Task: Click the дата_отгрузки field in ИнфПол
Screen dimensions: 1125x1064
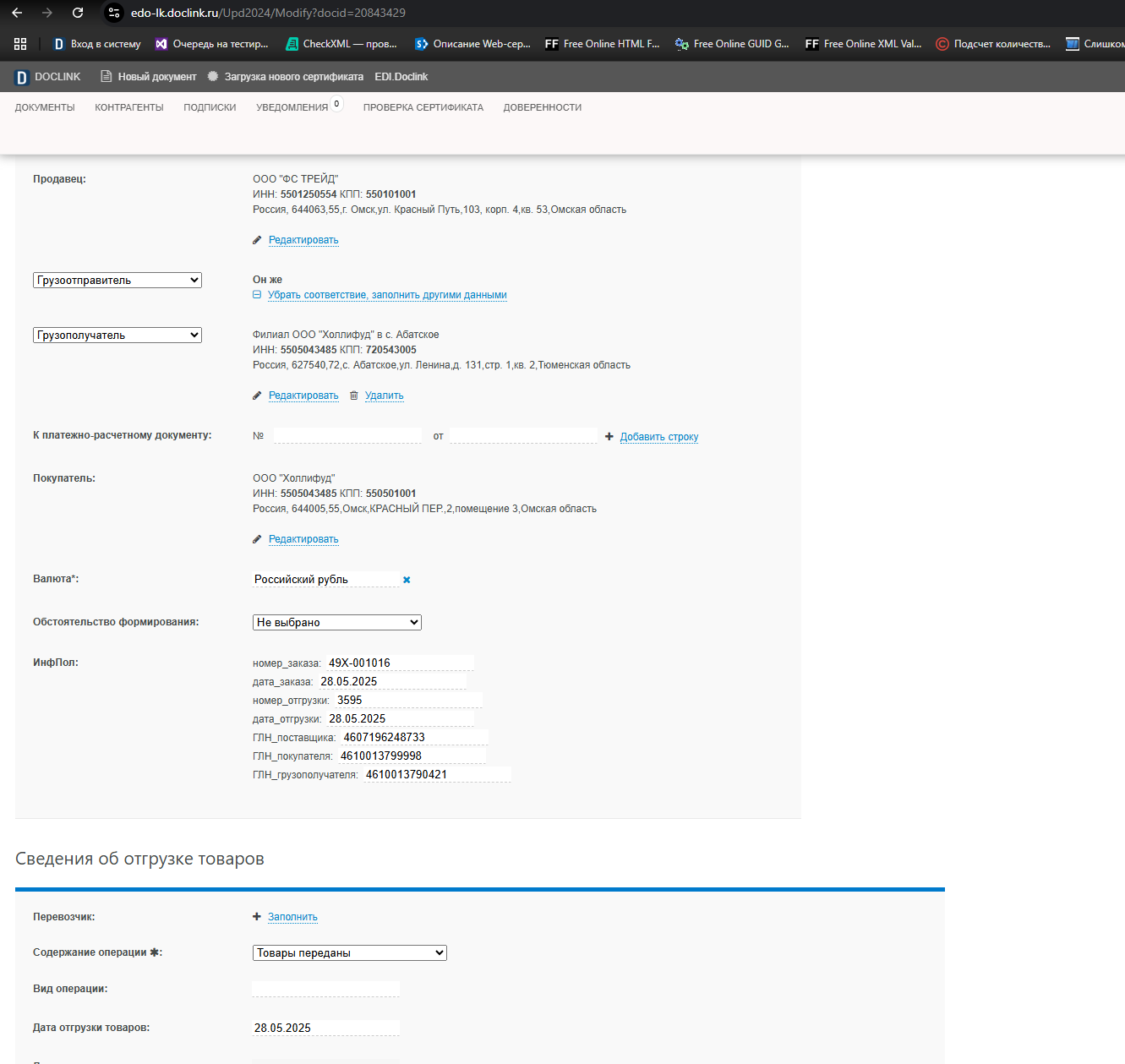Action: coord(400,718)
